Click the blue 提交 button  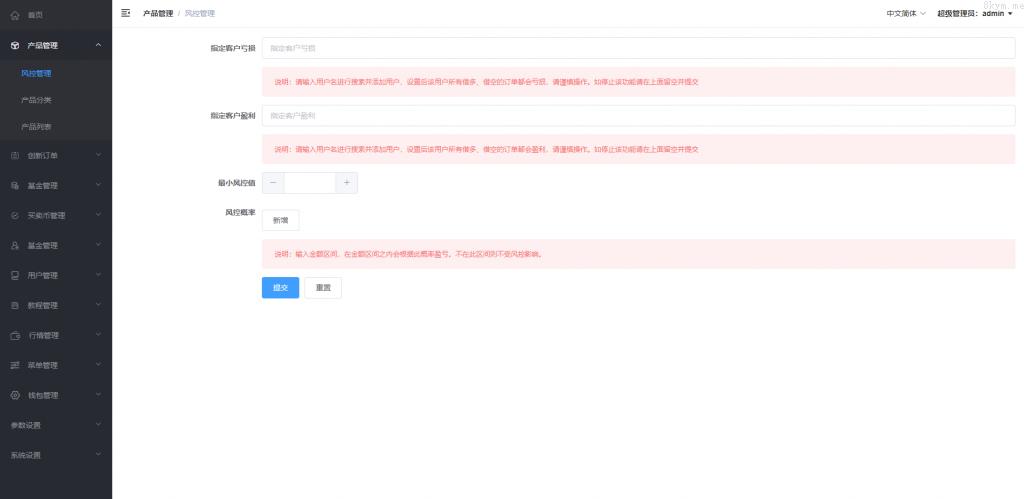[x=280, y=287]
